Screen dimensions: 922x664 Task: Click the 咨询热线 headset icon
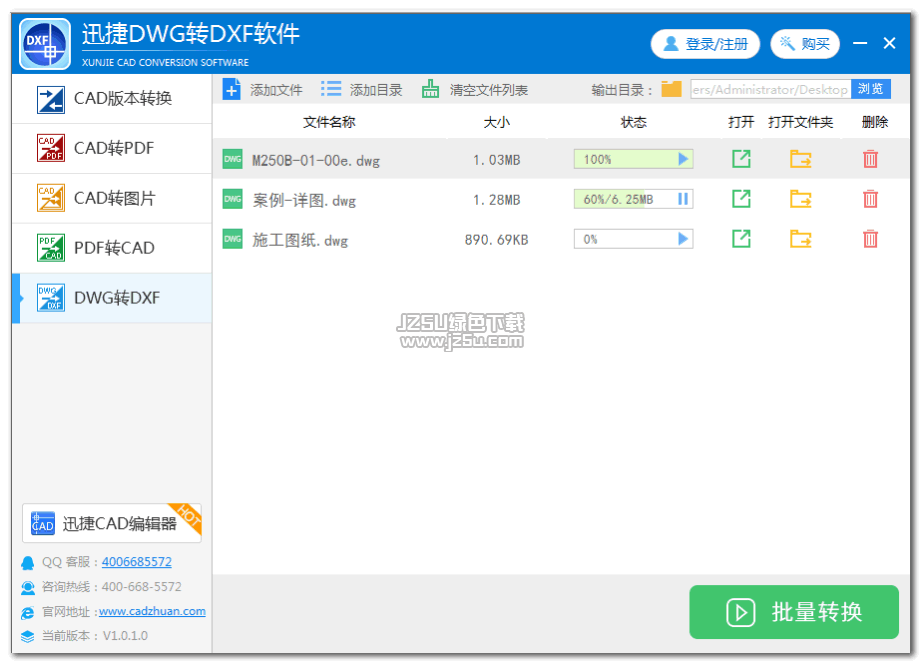pyautogui.click(x=28, y=588)
